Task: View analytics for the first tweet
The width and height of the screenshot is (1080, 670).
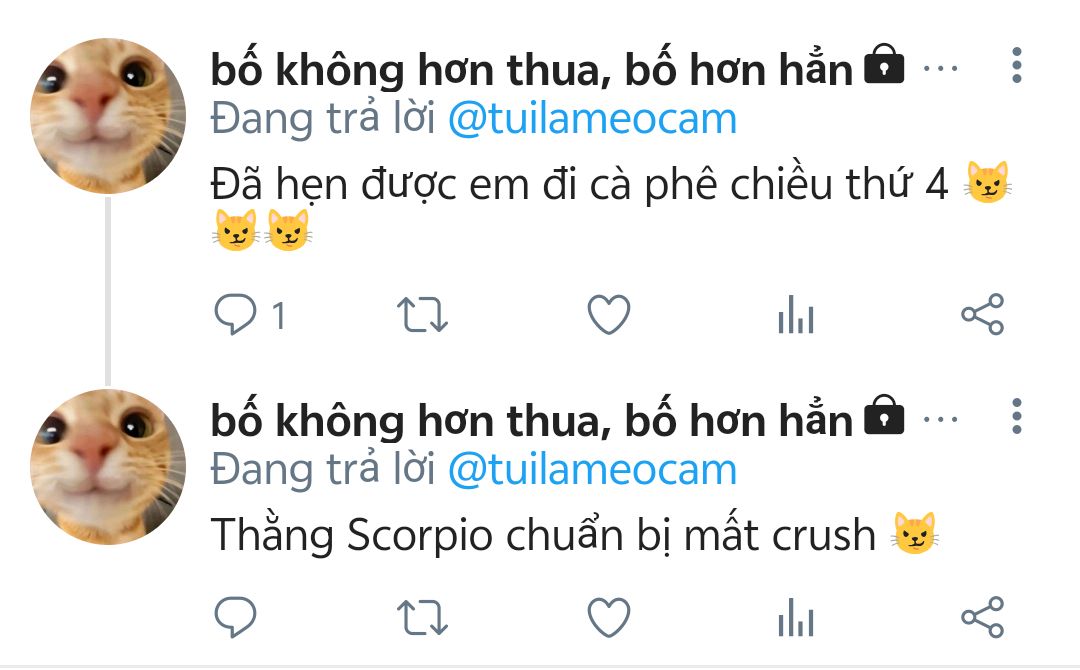Action: [796, 315]
